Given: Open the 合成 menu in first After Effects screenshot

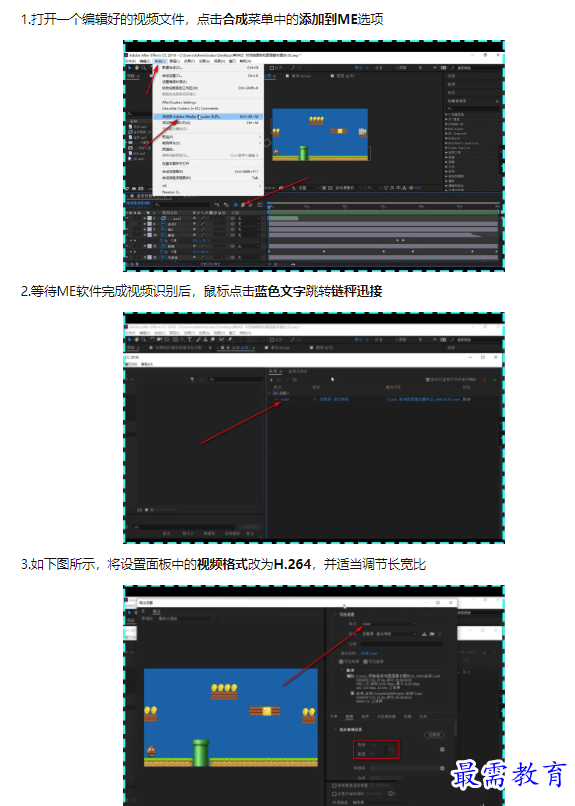Looking at the screenshot, I should (x=159, y=61).
